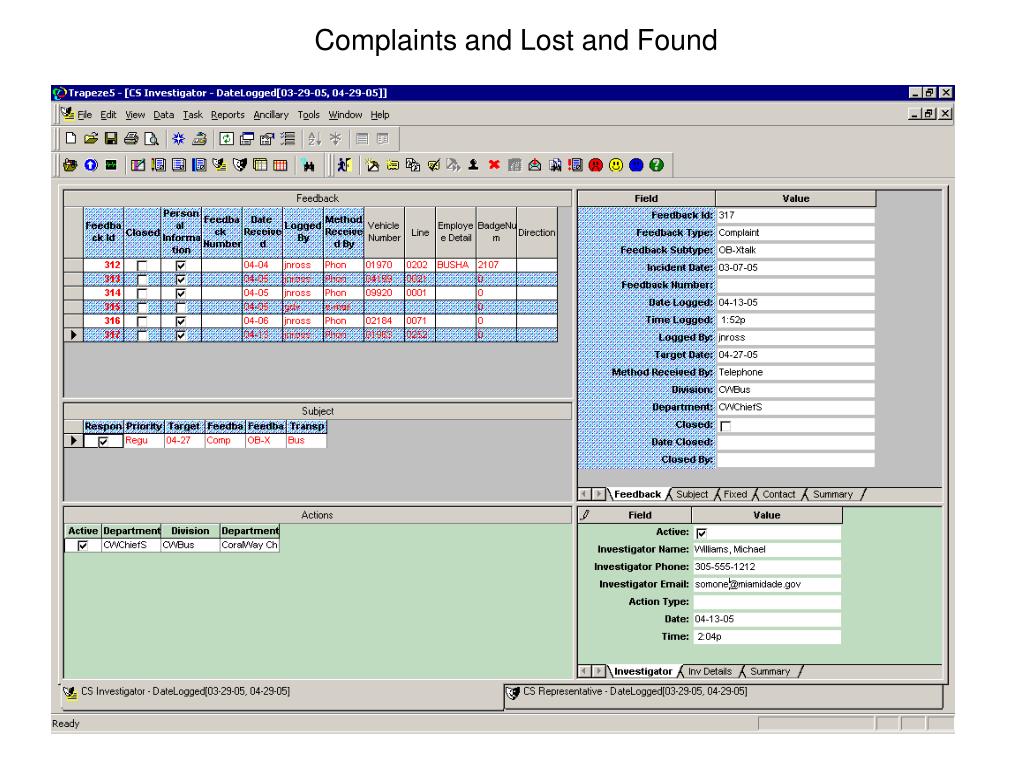
Task: Click the rubber stamp toolbar icon
Action: (473, 165)
